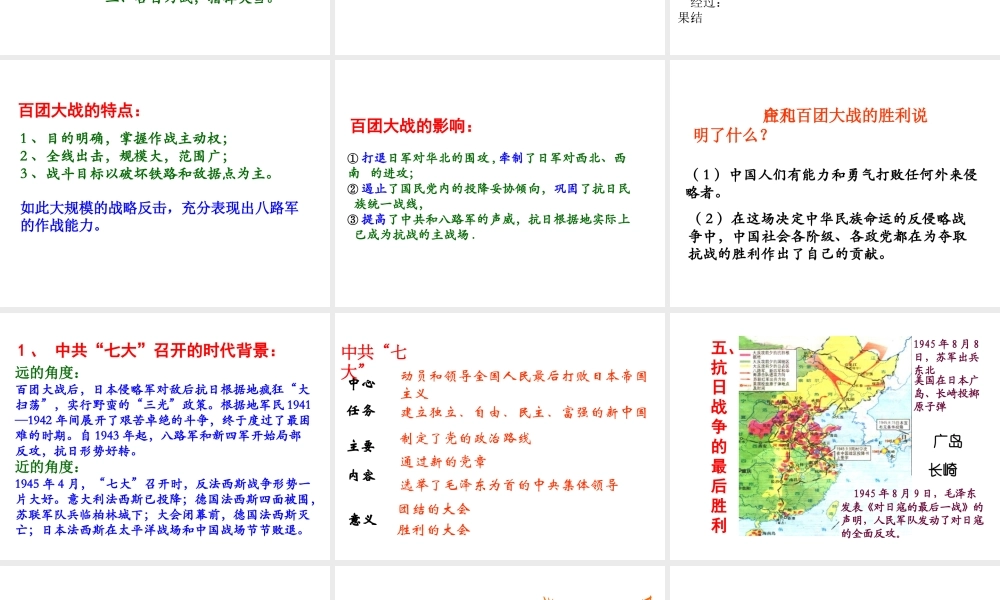This screenshot has height=600, width=1000.
Task: Click point ① 打退日军对华北的围攻
Action: point(487,165)
